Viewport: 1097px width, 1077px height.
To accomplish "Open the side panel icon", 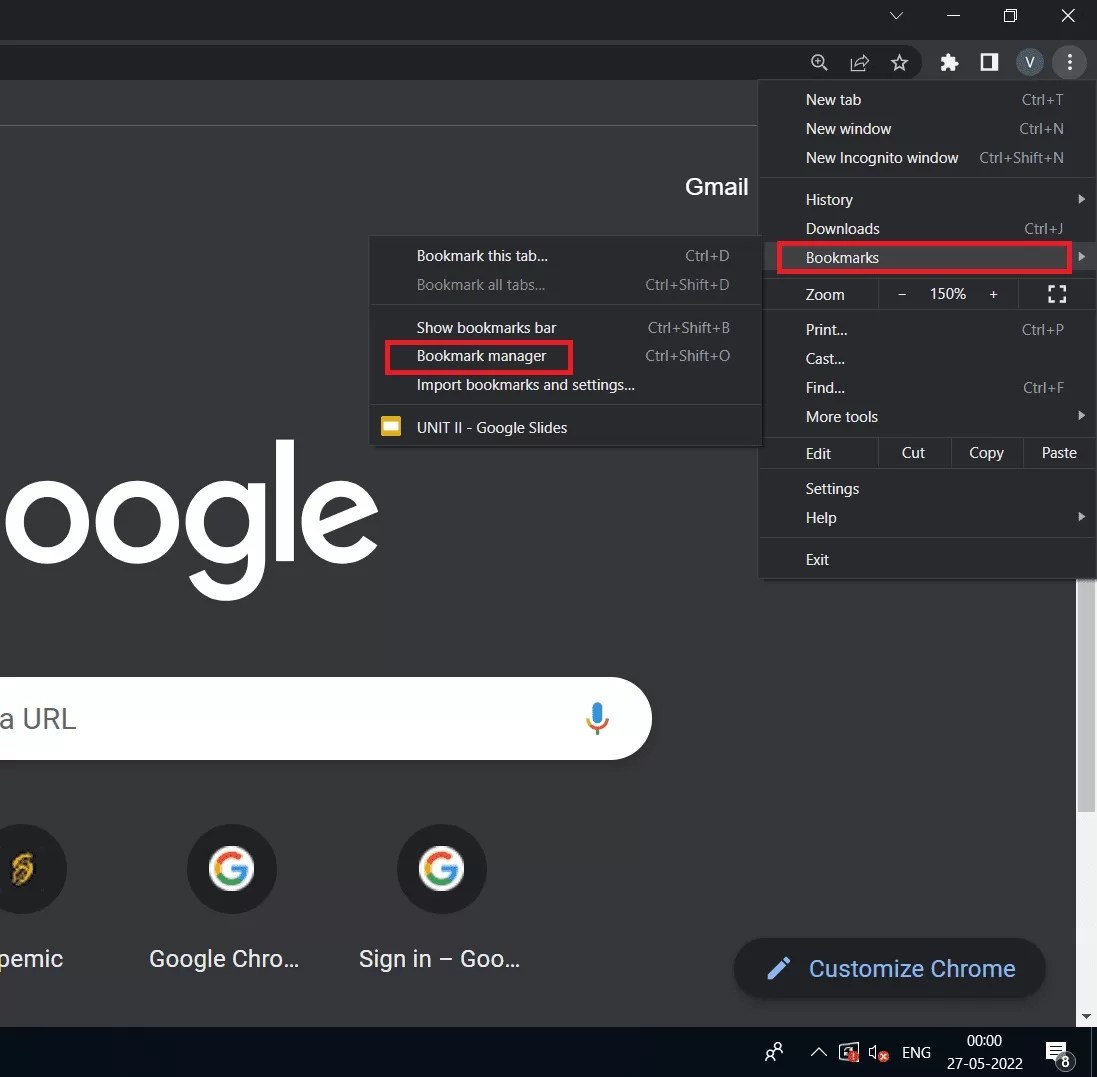I will 989,62.
